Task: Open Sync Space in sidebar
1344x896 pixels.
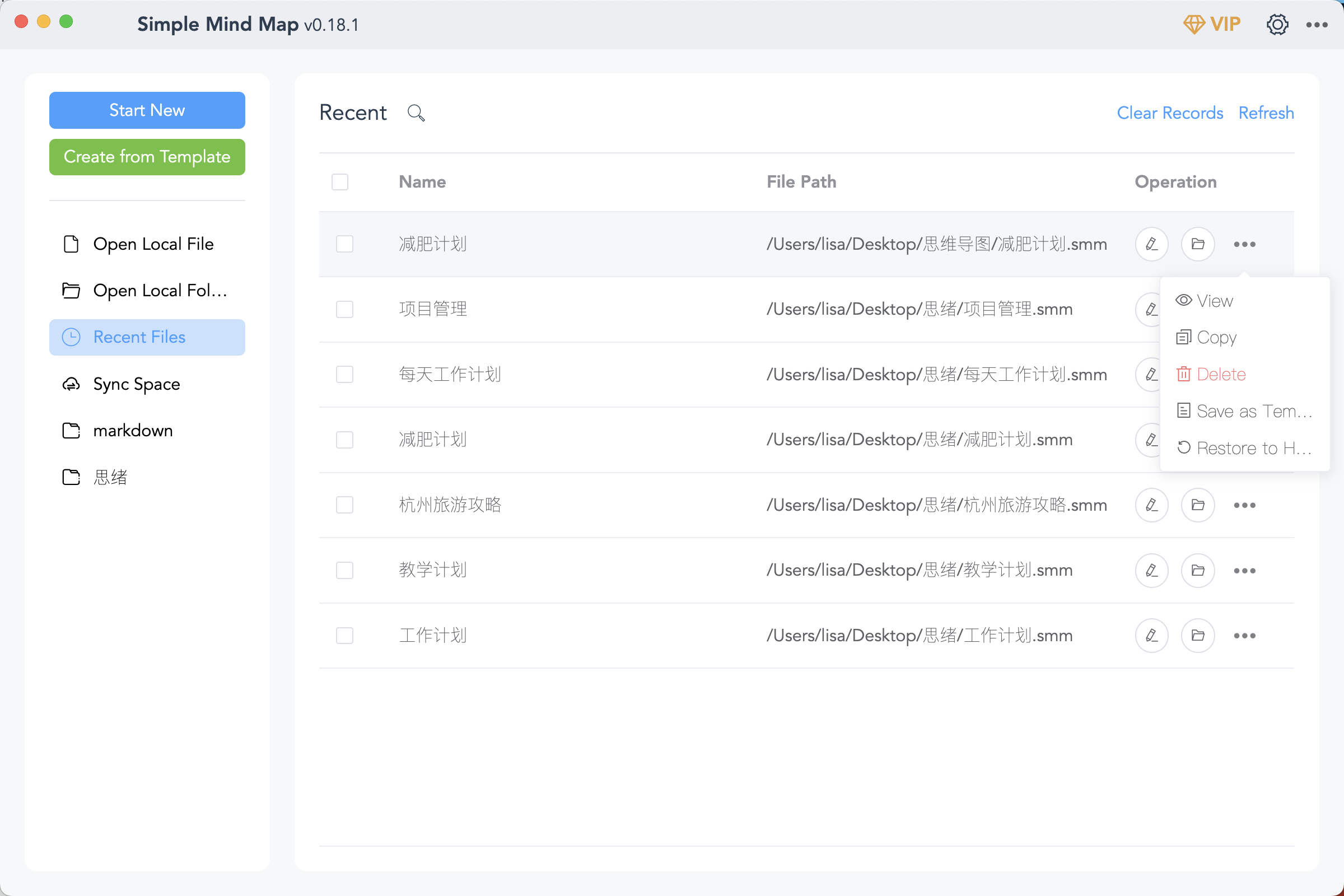Action: pyautogui.click(x=136, y=384)
